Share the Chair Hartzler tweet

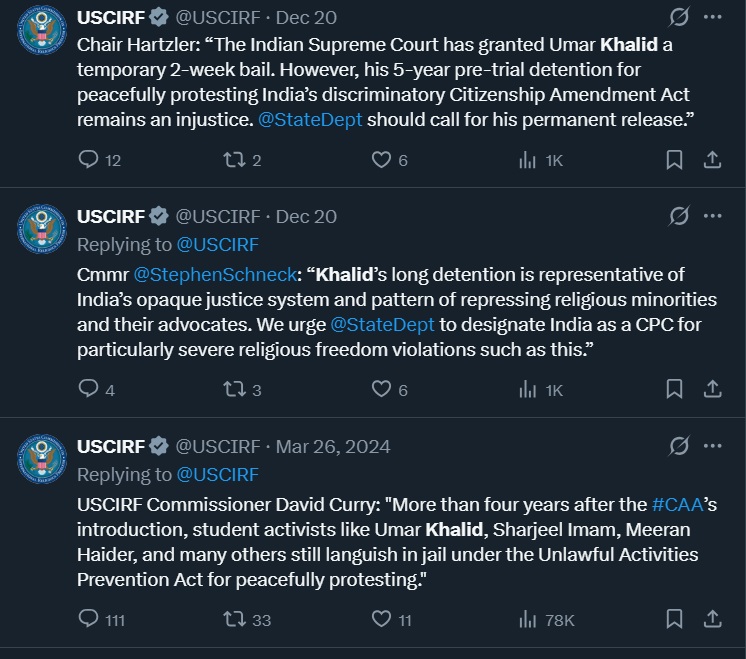[x=712, y=160]
